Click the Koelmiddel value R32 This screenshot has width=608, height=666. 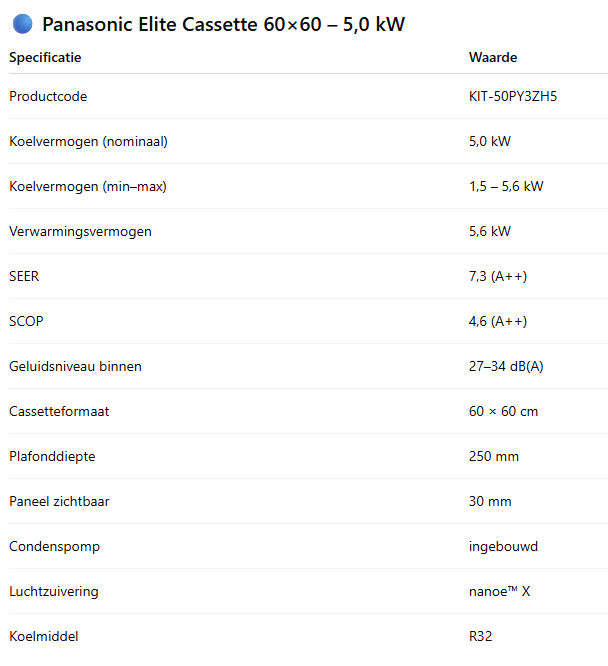coord(480,637)
